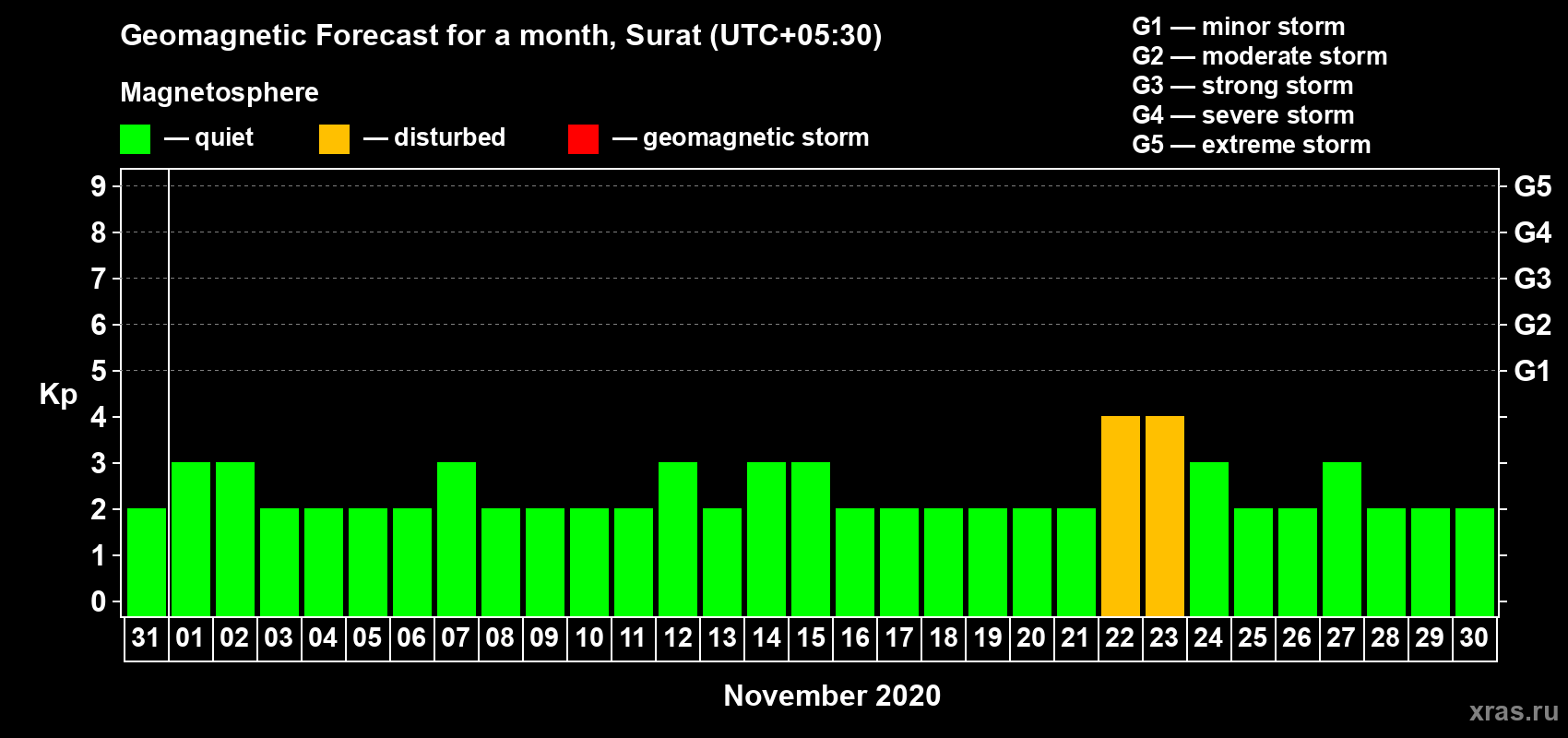Click the 5 tick on the Kp axis

click(99, 371)
